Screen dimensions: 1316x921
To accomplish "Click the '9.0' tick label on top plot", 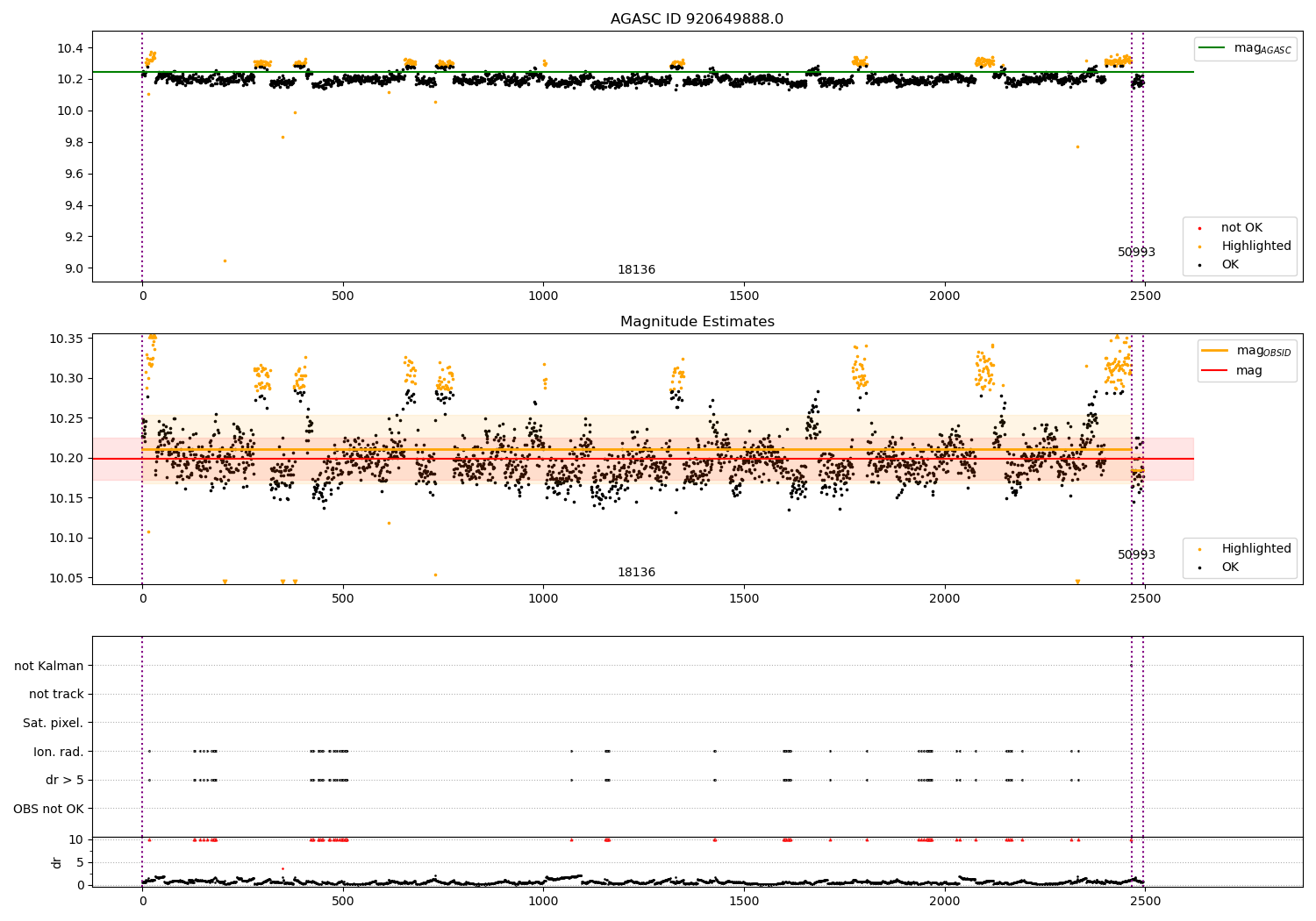I will click(x=74, y=269).
